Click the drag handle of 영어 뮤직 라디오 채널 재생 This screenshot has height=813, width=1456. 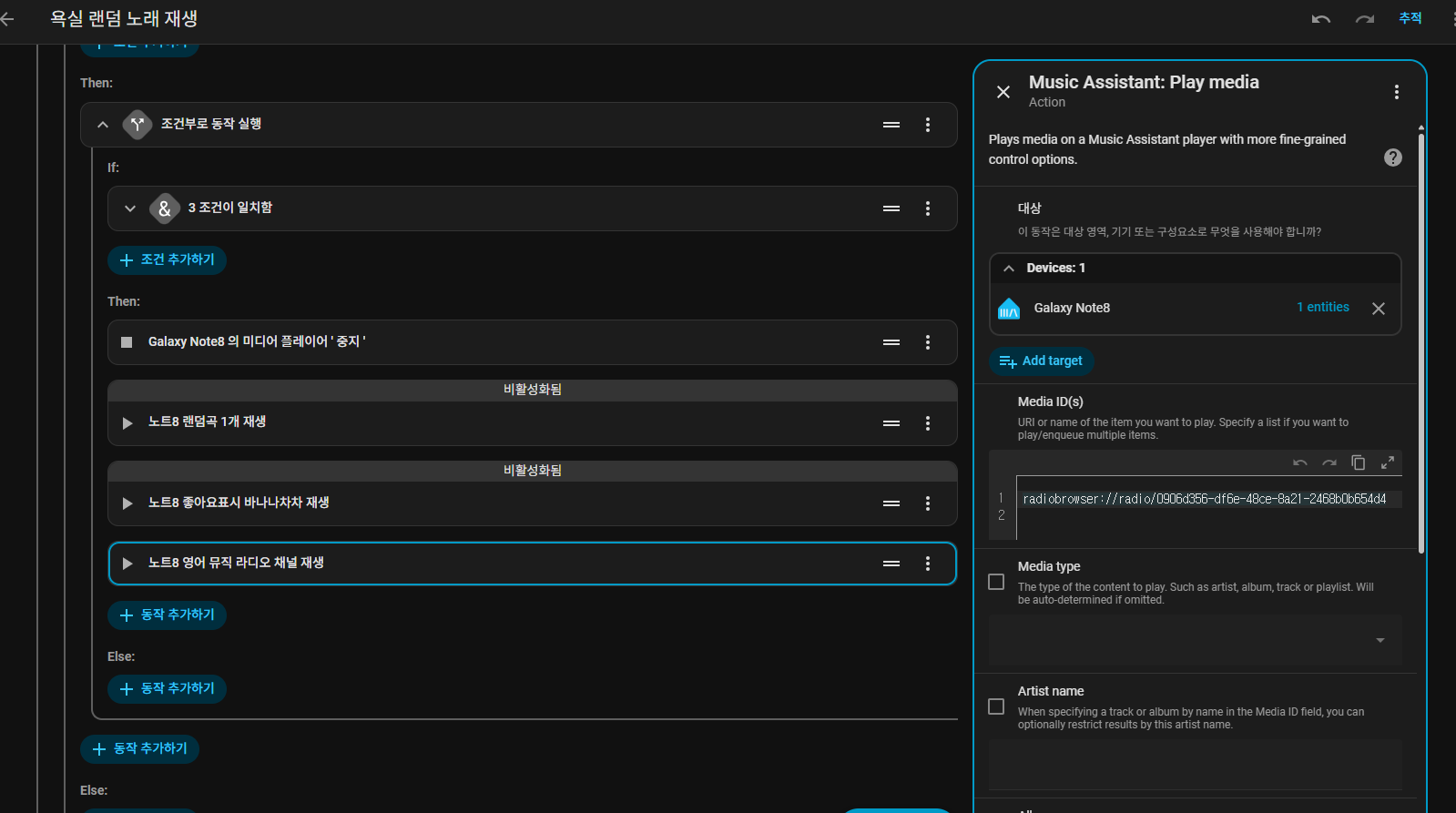click(x=891, y=564)
